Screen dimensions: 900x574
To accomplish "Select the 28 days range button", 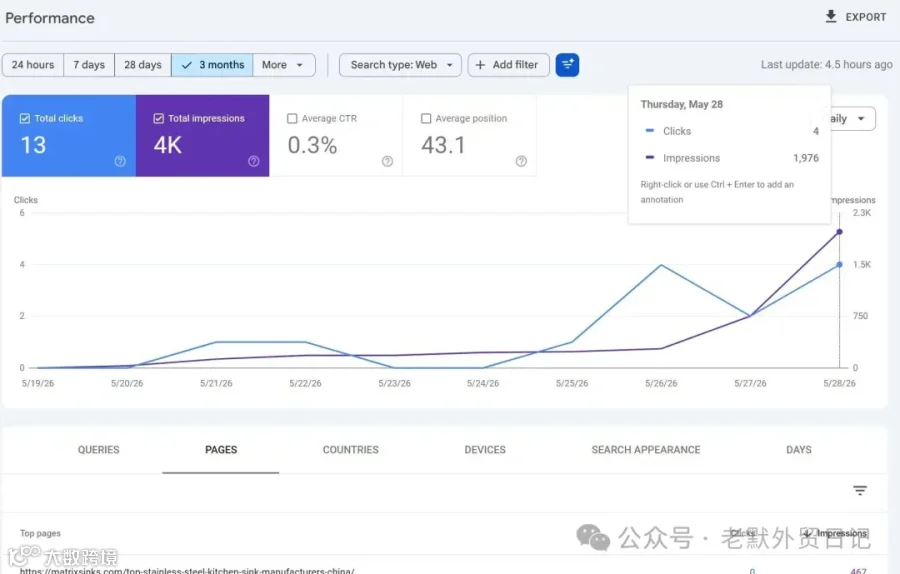I will click(143, 65).
